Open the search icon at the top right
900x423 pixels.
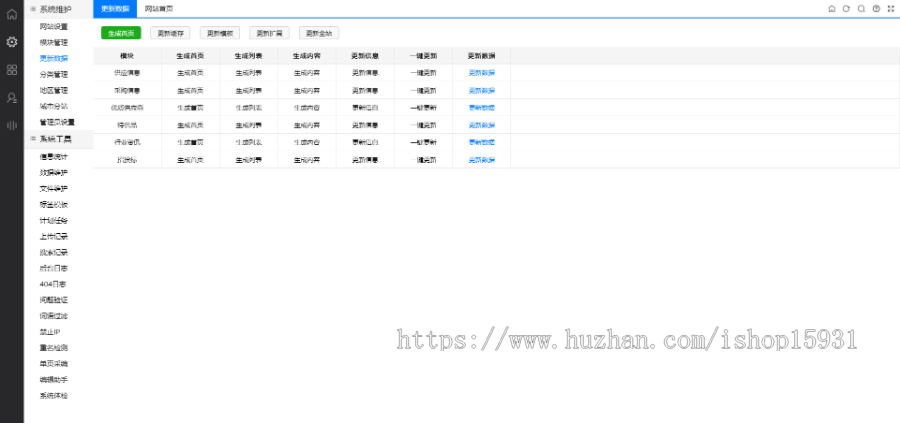(x=861, y=9)
